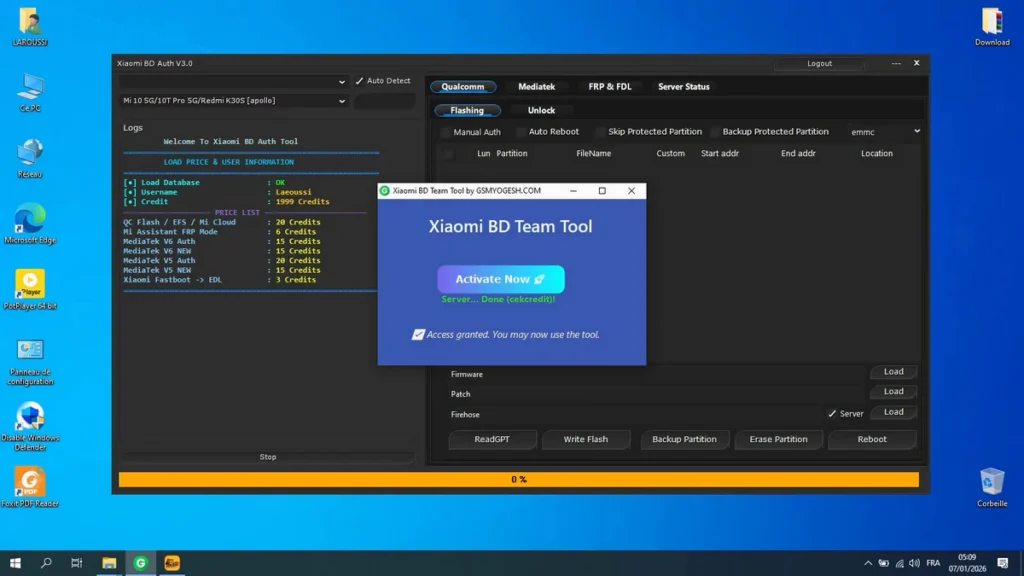Screen dimensions: 1024x576
Task: Open the PotPlayer 64 bit desktop icon
Action: 30,285
